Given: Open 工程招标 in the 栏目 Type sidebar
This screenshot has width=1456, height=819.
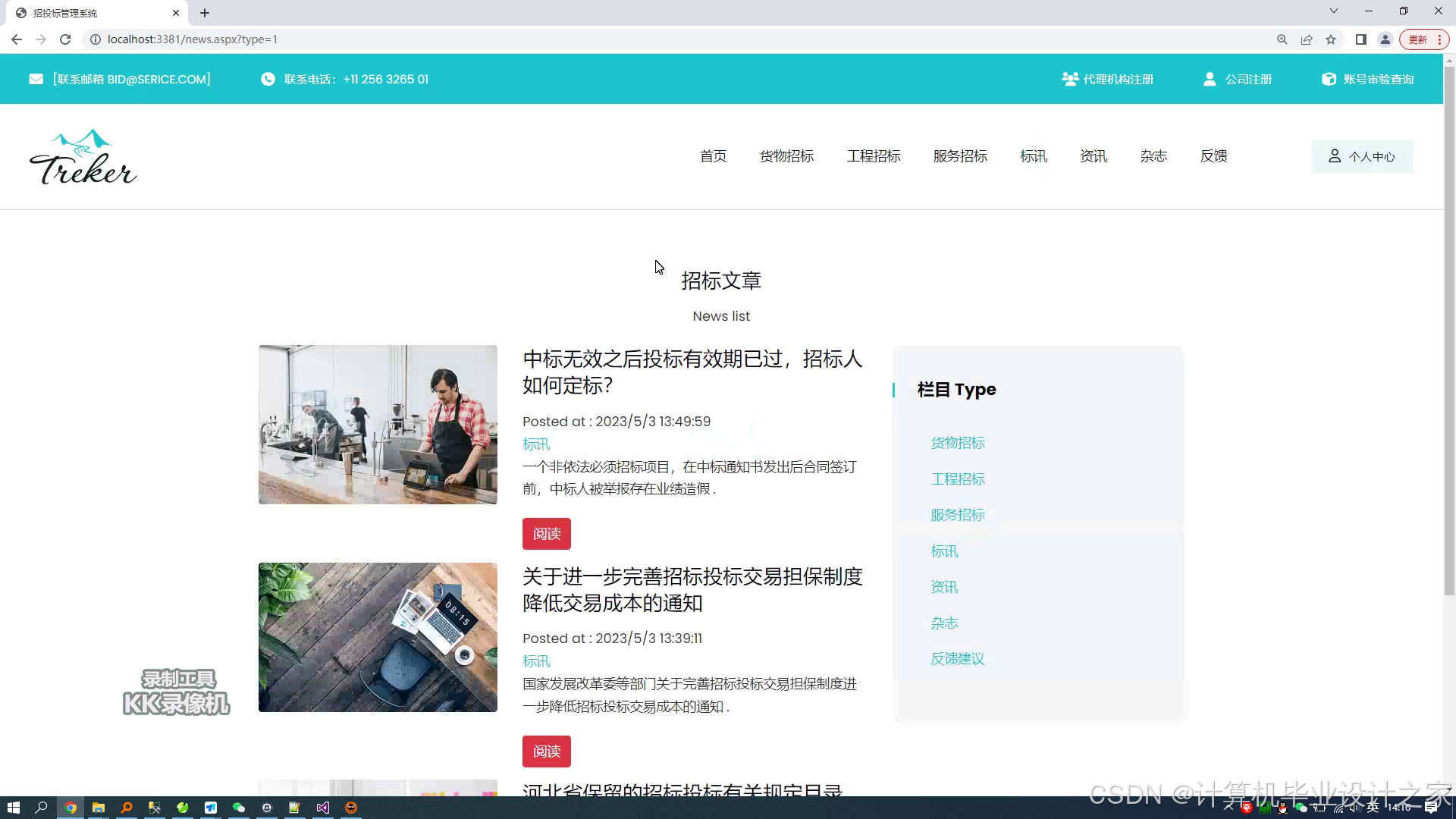Looking at the screenshot, I should pos(958,479).
